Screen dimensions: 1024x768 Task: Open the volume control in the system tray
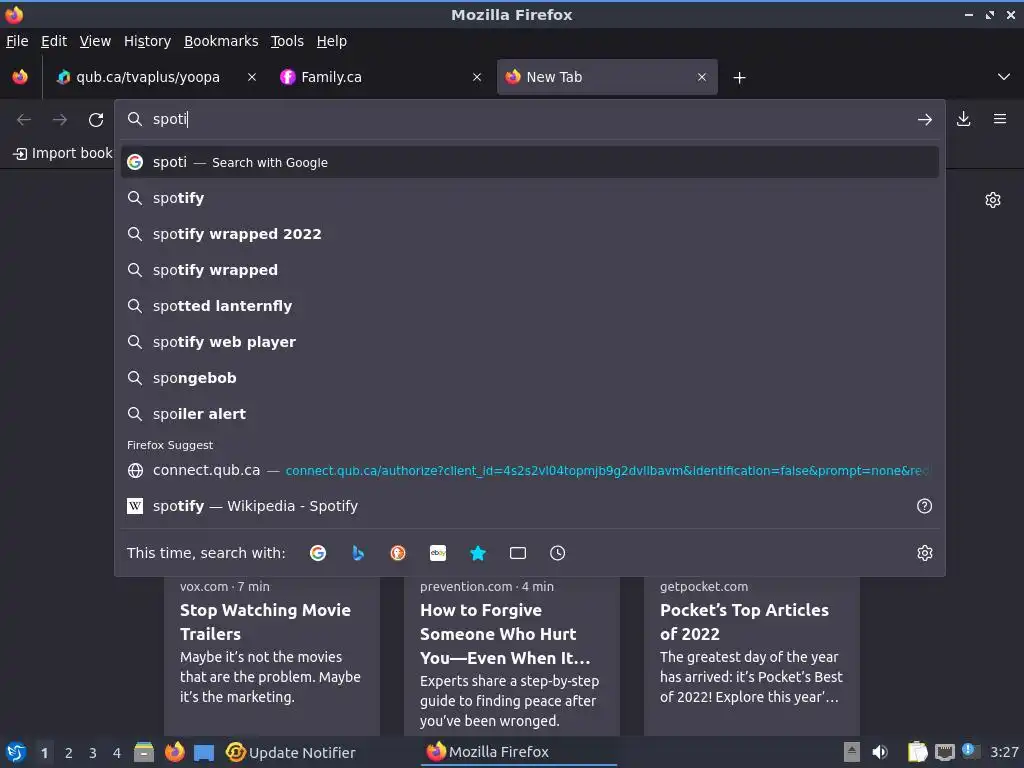click(880, 752)
